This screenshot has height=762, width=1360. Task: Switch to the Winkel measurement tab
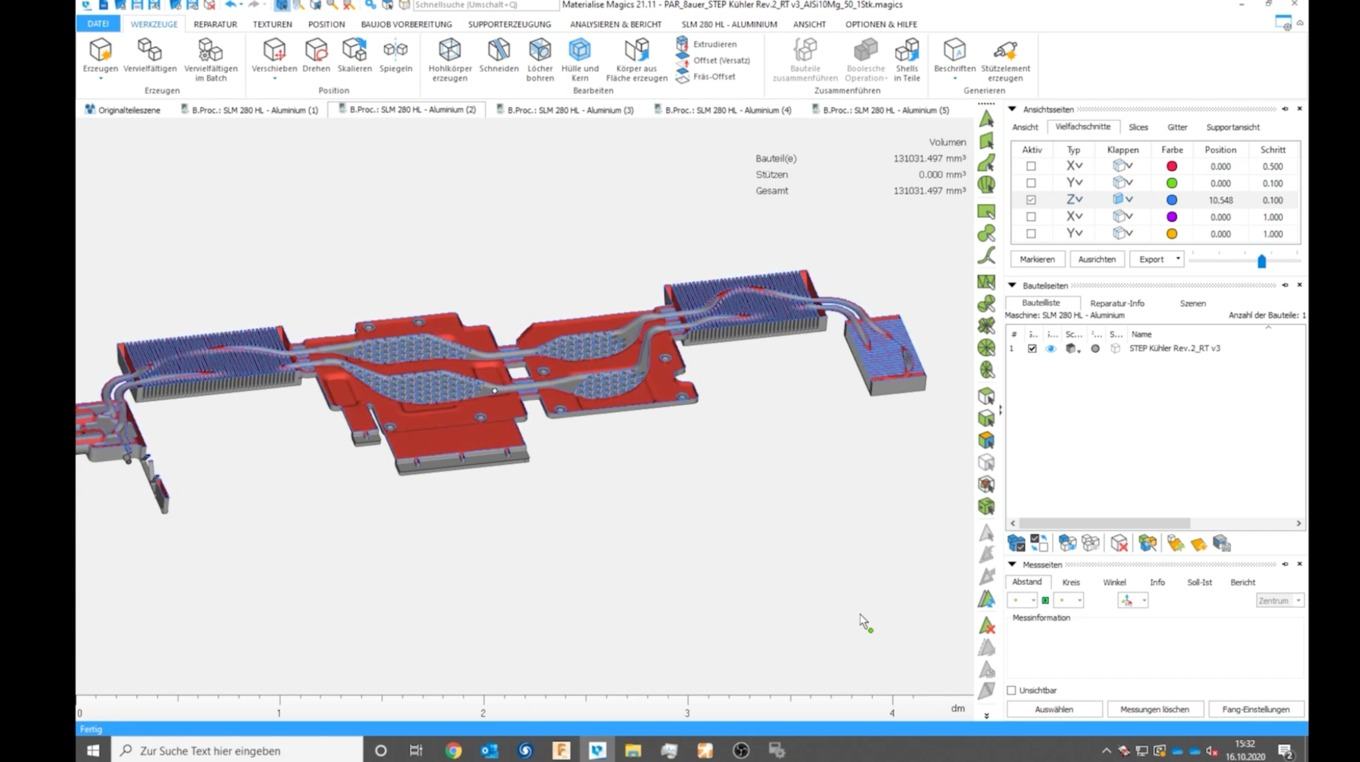[1114, 582]
